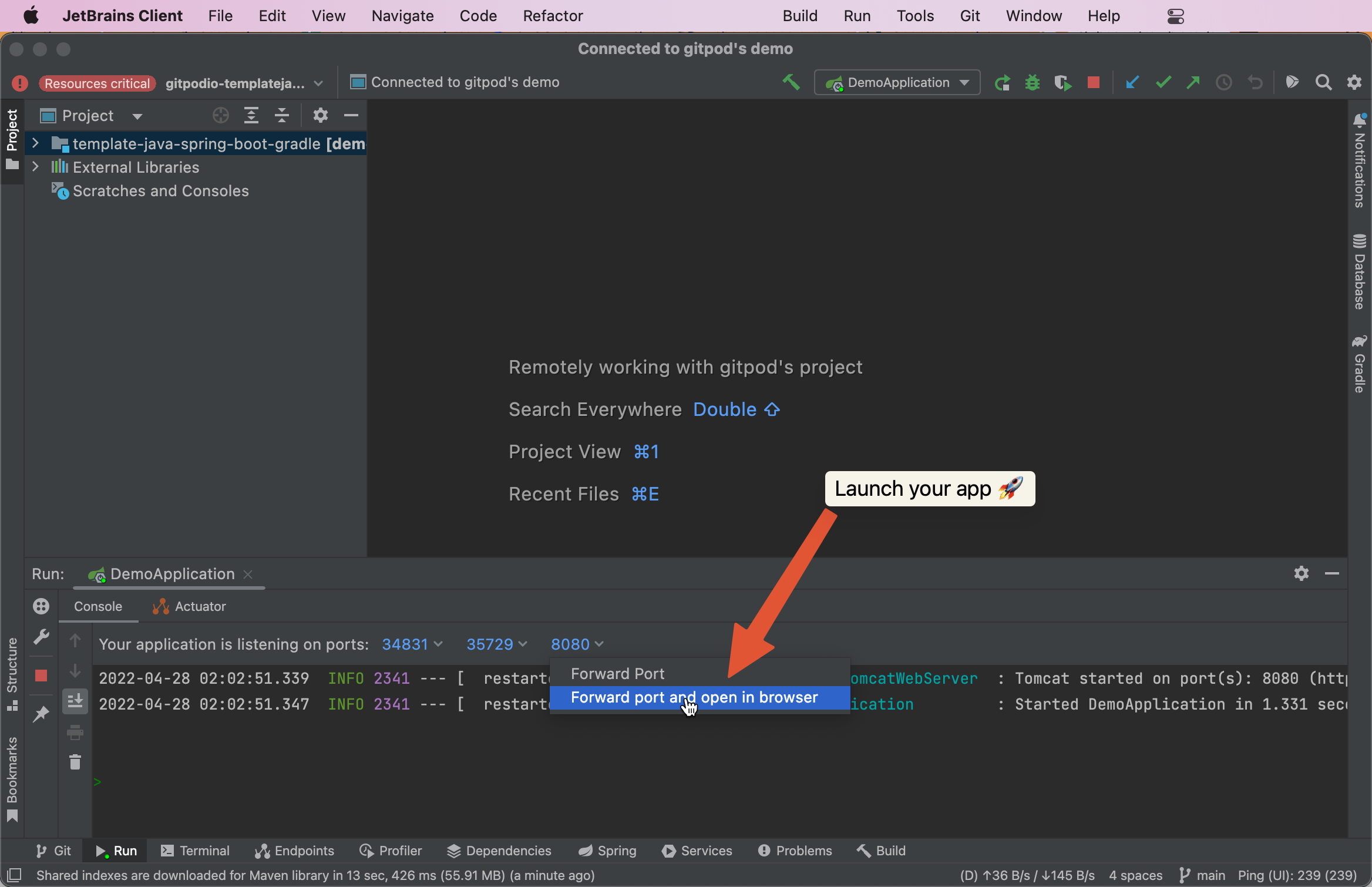Toggle tool window bars in status corner
The image size is (1372, 887).
pyautogui.click(x=15, y=875)
